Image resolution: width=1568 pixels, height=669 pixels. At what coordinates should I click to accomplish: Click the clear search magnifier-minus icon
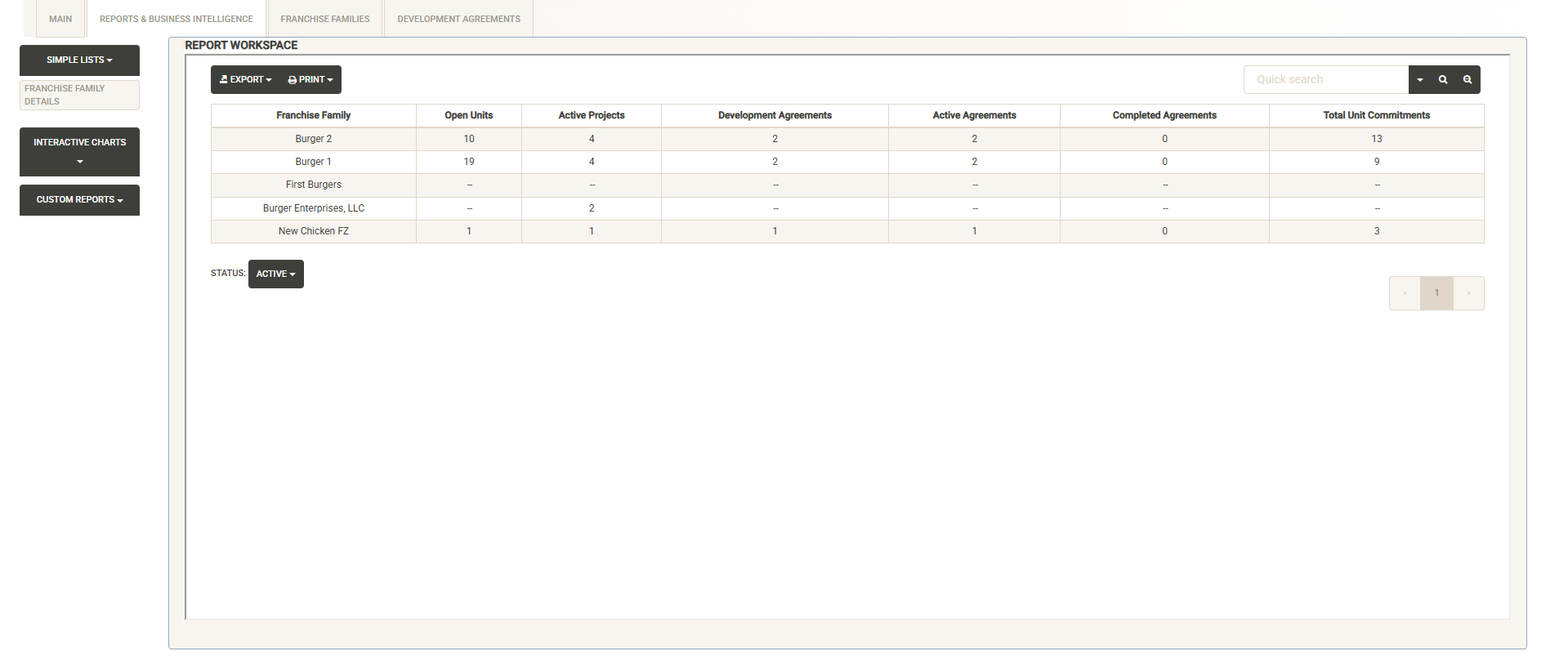tap(1467, 80)
